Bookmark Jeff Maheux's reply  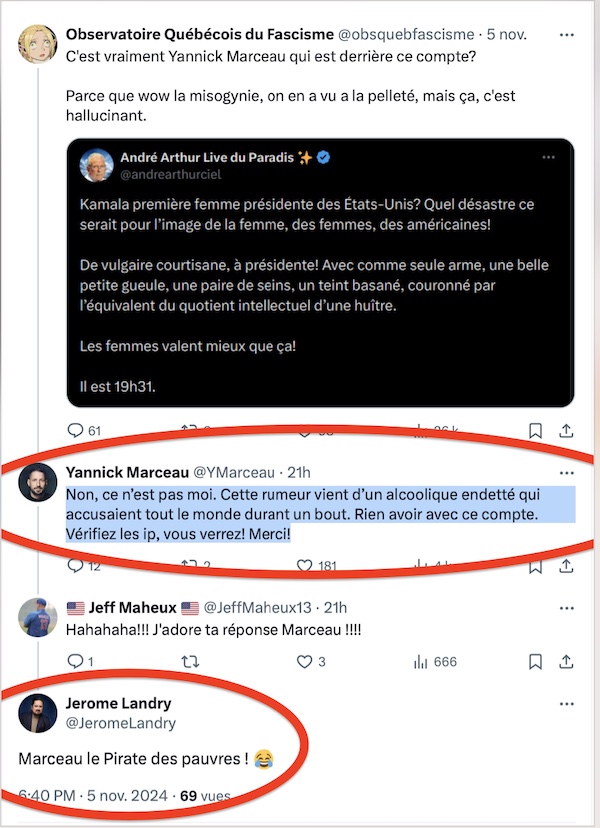(x=535, y=662)
